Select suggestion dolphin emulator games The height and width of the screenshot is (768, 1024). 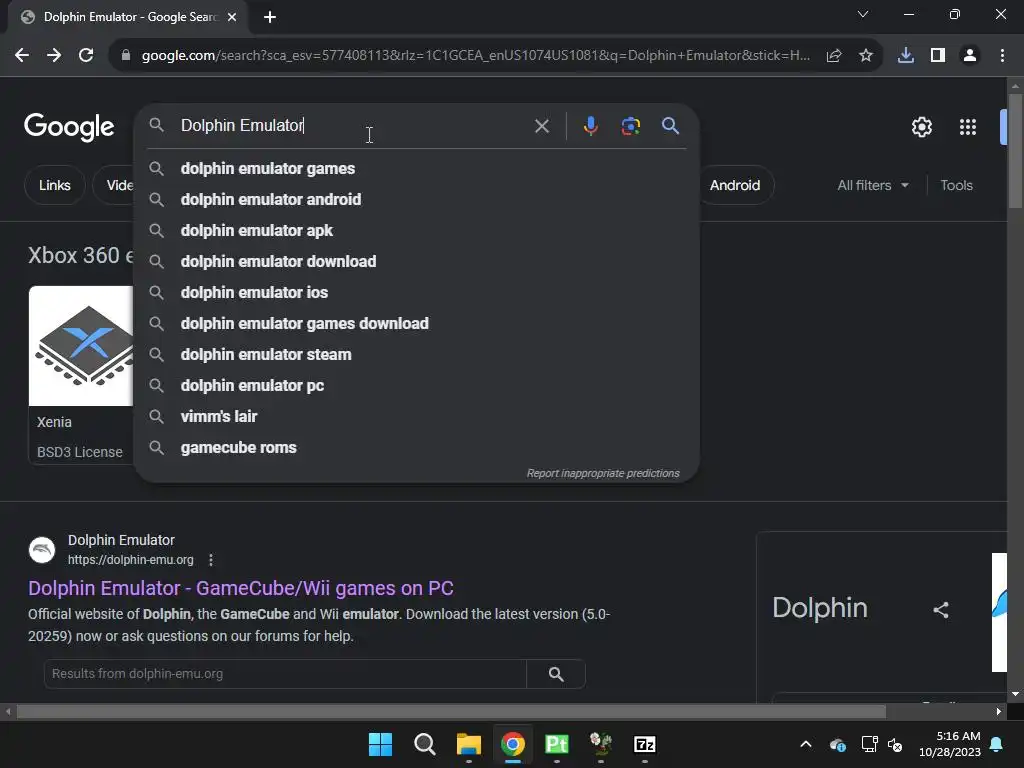(x=417, y=168)
